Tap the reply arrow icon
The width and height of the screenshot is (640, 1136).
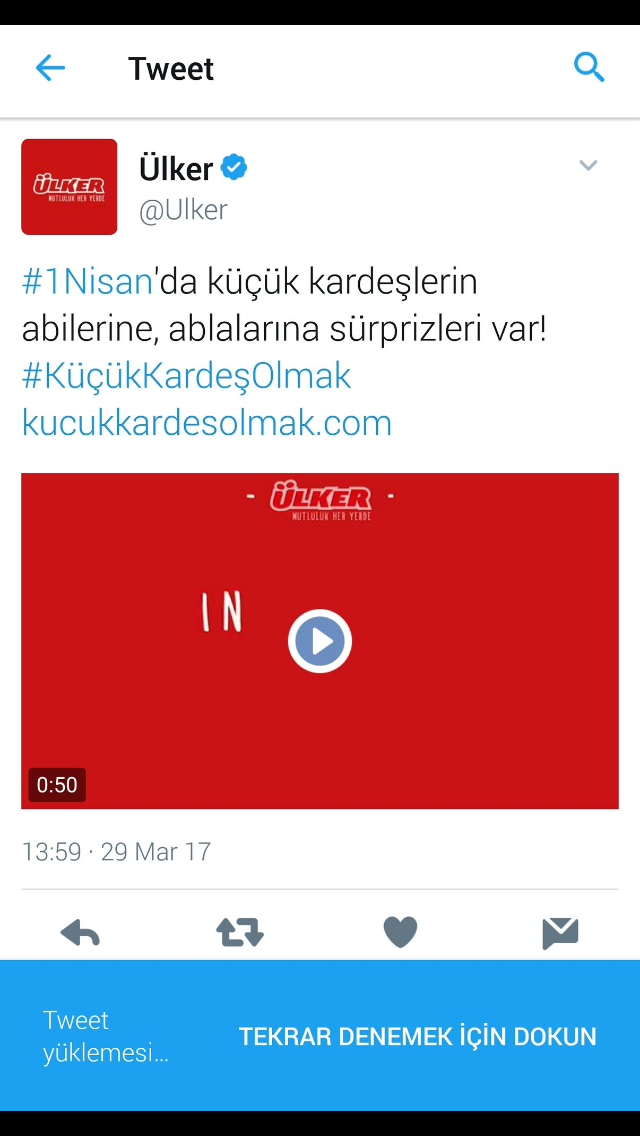point(80,933)
